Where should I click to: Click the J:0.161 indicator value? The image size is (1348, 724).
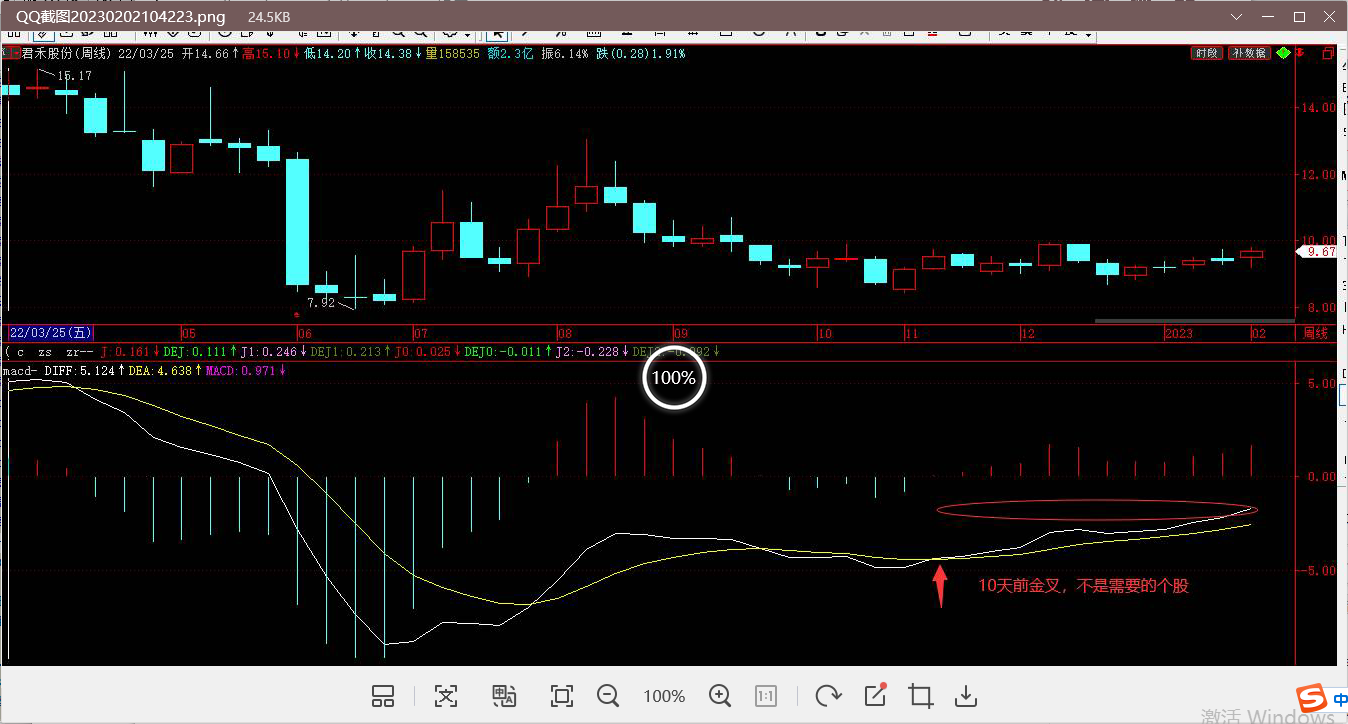click(x=125, y=352)
